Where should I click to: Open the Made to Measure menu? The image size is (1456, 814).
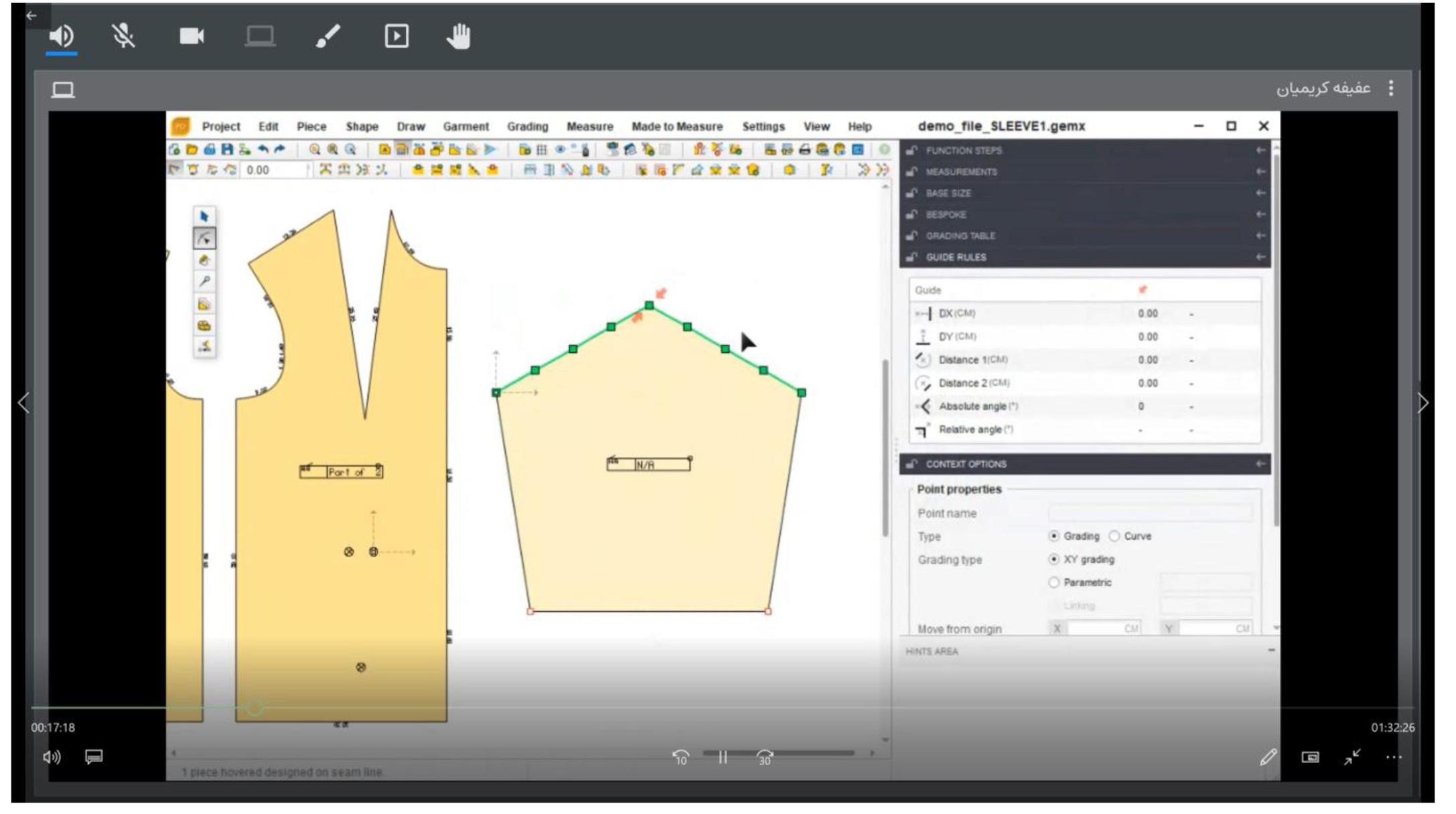pos(676,127)
